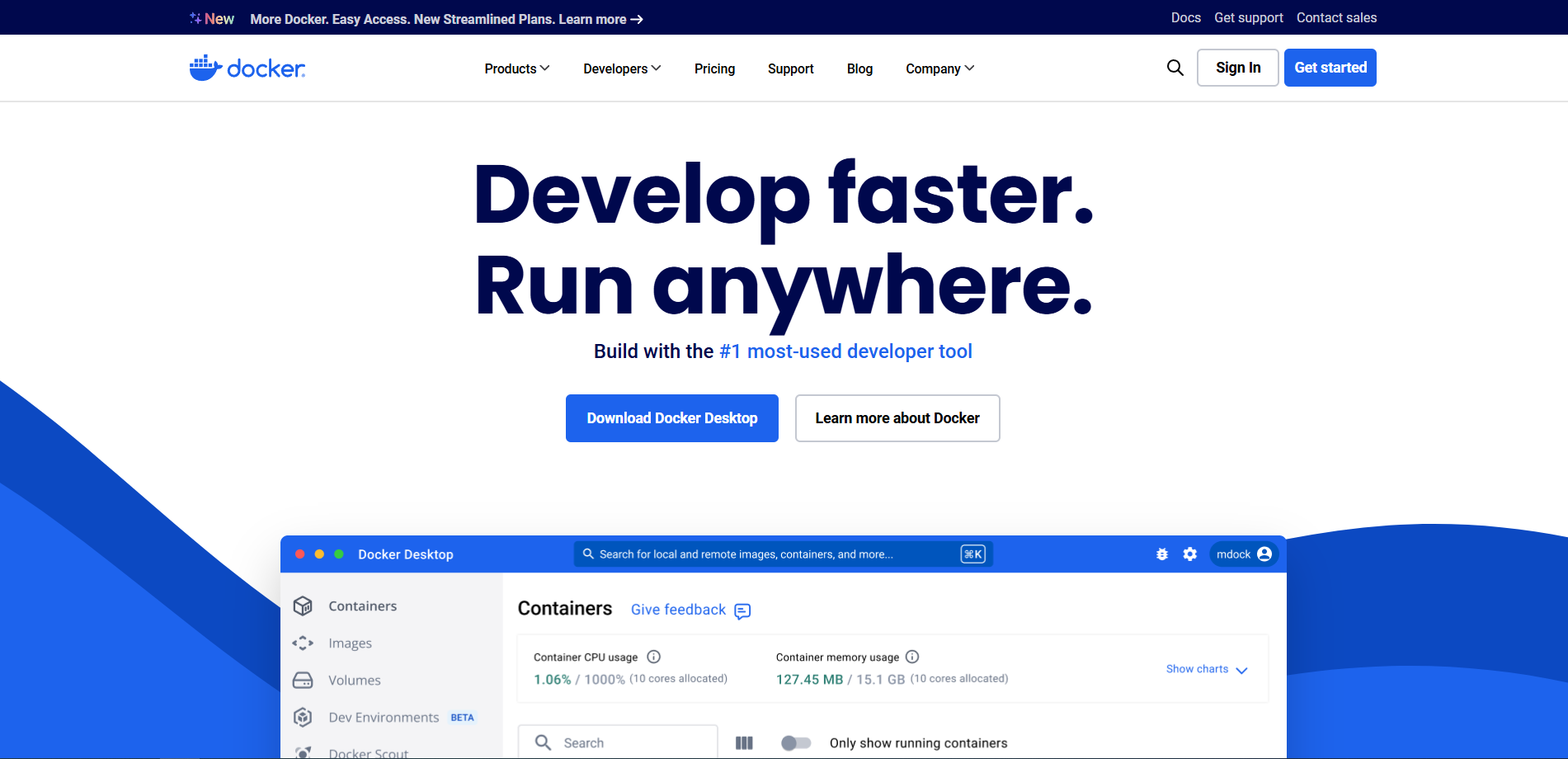This screenshot has height=759, width=1568.
Task: Click the Give feedback link
Action: pyautogui.click(x=678, y=610)
